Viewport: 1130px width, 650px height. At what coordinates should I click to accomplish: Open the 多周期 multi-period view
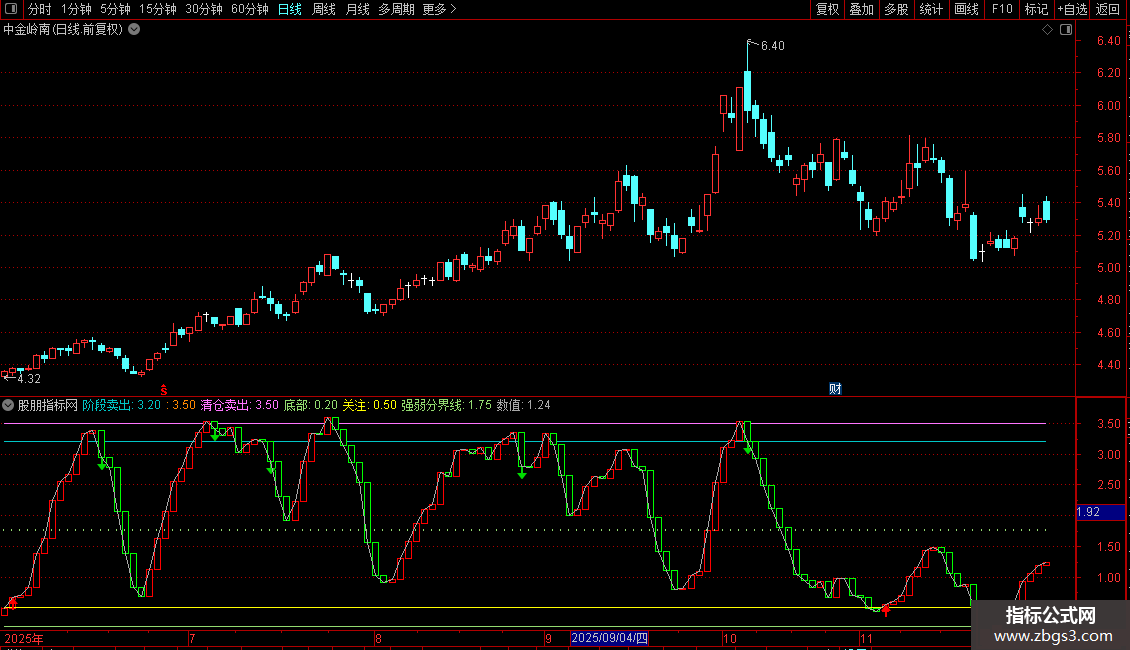tap(396, 9)
